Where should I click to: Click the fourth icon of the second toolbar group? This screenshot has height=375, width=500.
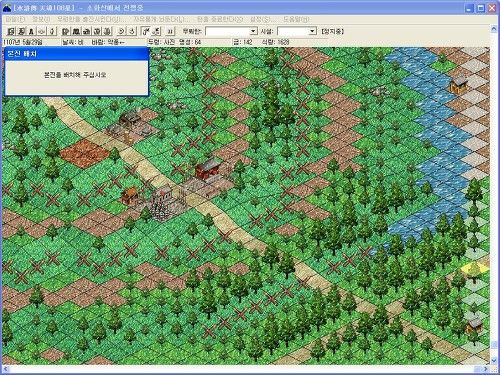point(97,31)
